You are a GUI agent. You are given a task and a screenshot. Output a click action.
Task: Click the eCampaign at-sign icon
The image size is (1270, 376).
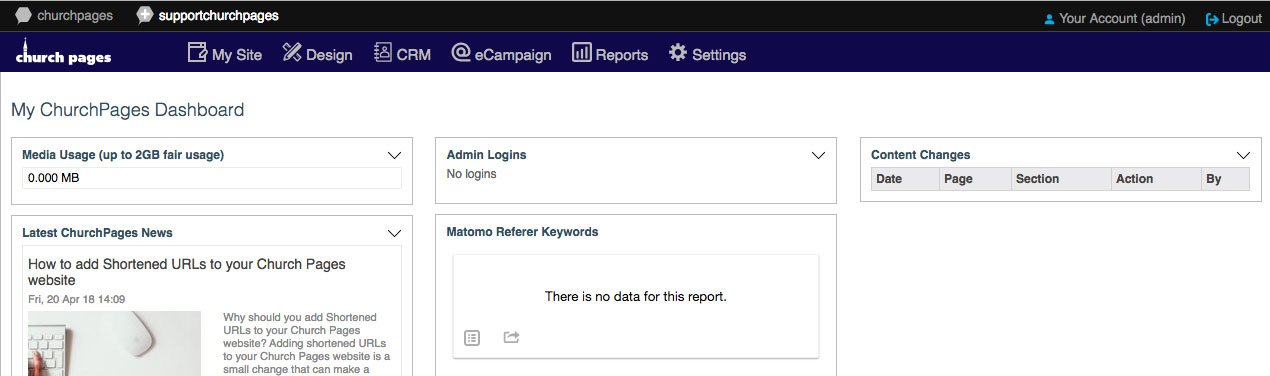pos(461,53)
